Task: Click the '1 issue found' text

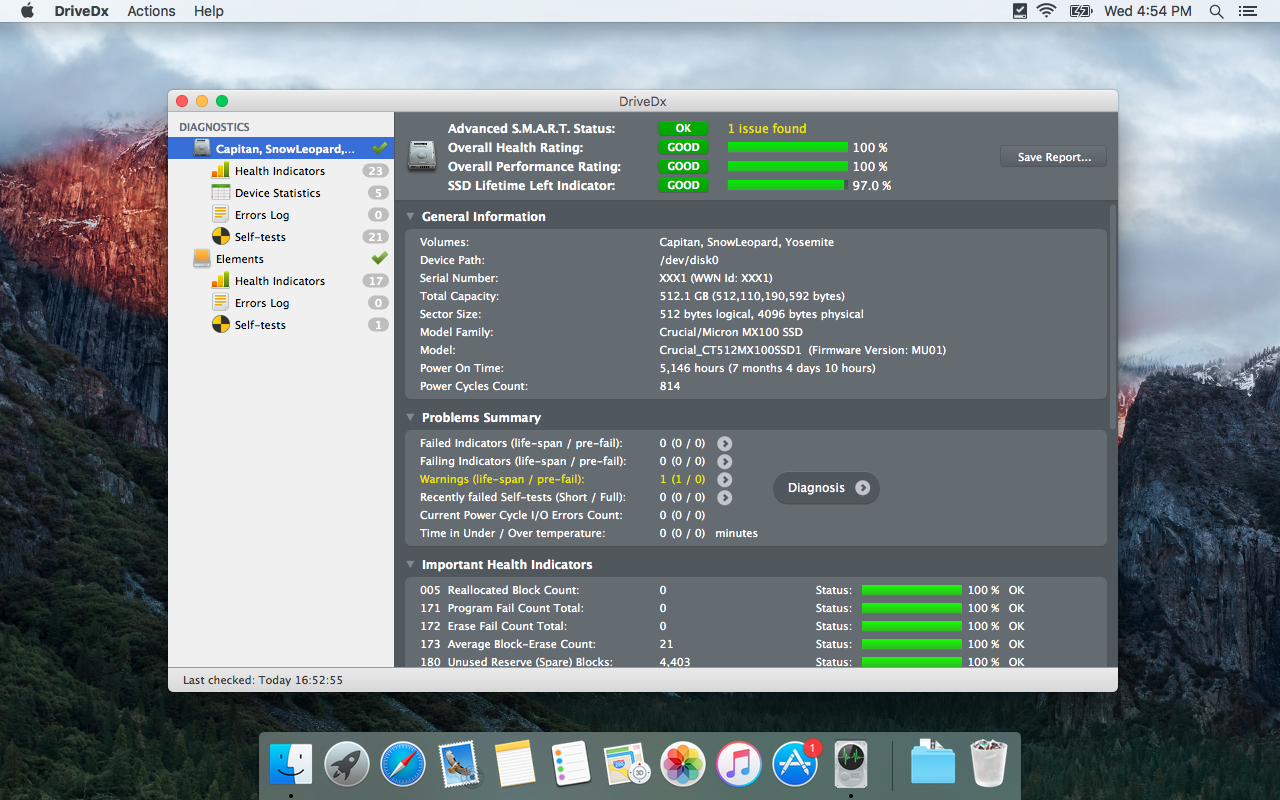Action: pyautogui.click(x=767, y=128)
